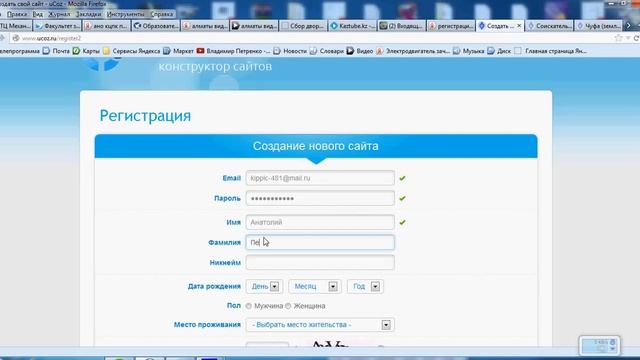The width and height of the screenshot is (640, 360).
Task: Select the 'Мужчина' radio button
Action: [249, 306]
